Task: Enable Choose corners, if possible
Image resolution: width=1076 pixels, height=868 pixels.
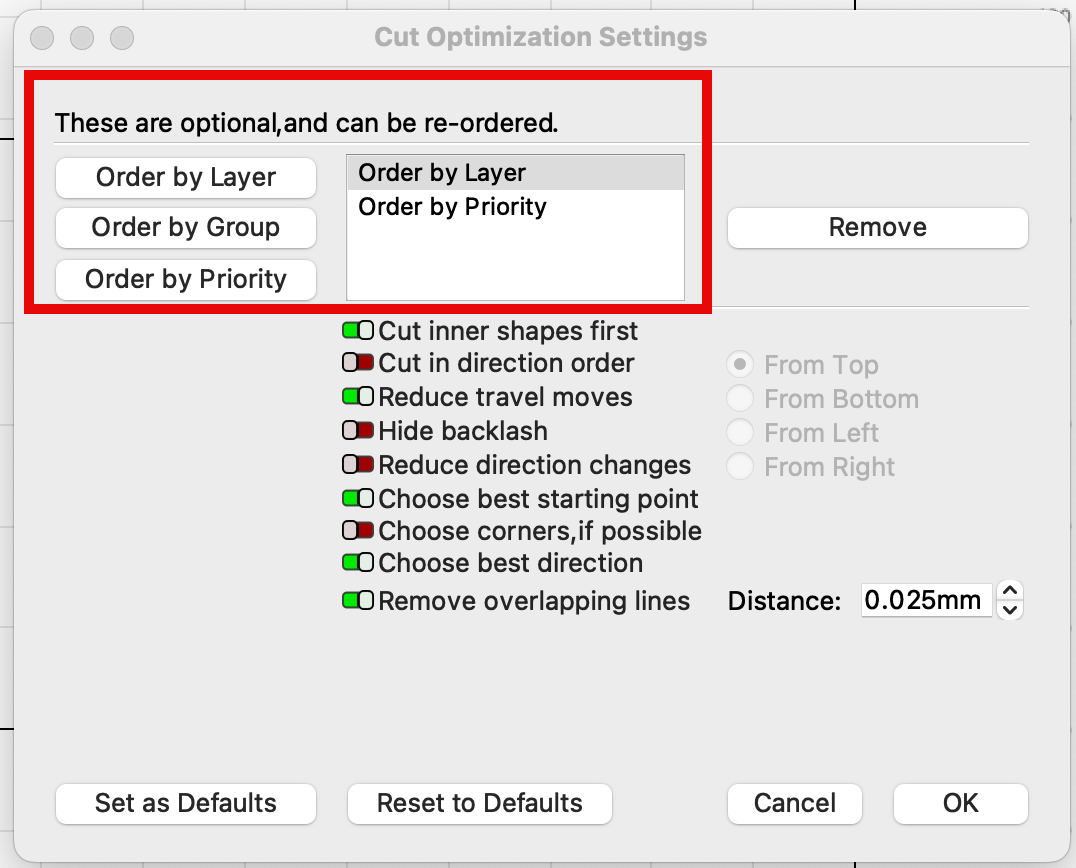Action: click(358, 531)
